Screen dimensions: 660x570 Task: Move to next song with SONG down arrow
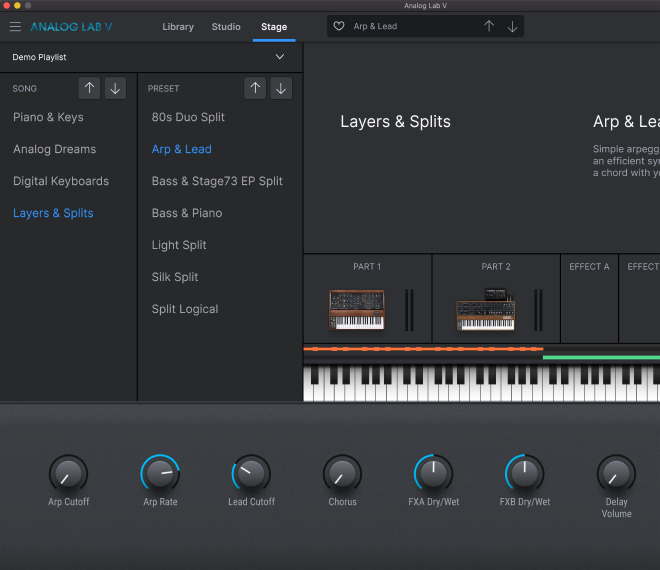coord(115,88)
